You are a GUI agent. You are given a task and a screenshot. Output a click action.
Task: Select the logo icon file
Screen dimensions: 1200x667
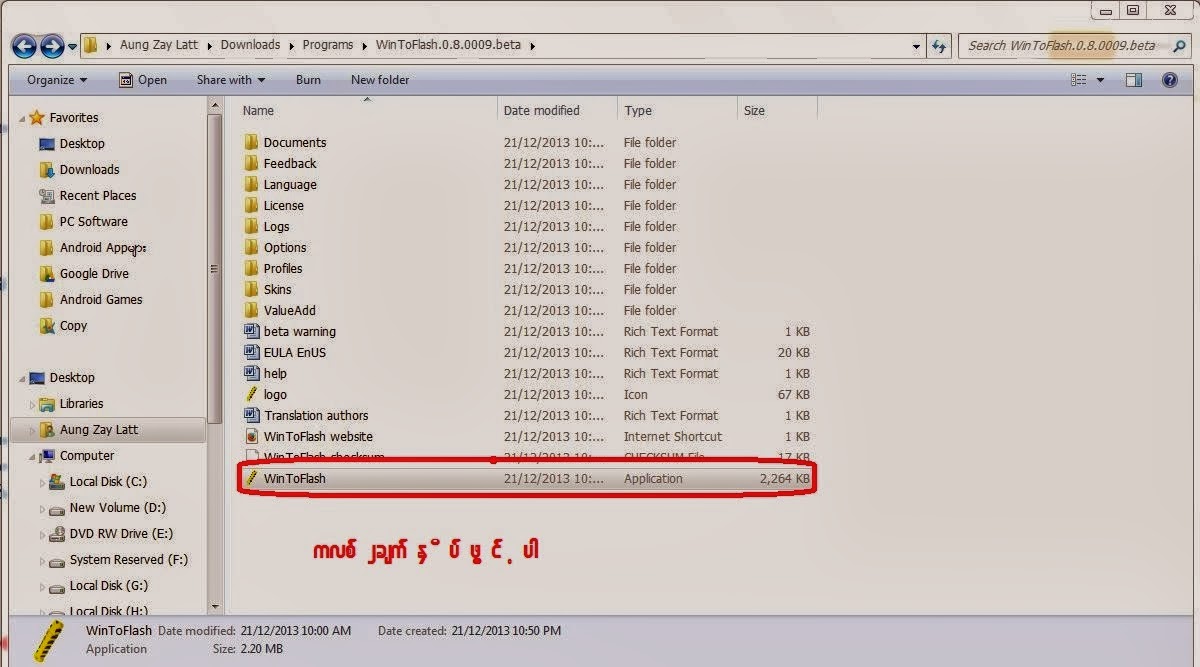click(x=252, y=394)
